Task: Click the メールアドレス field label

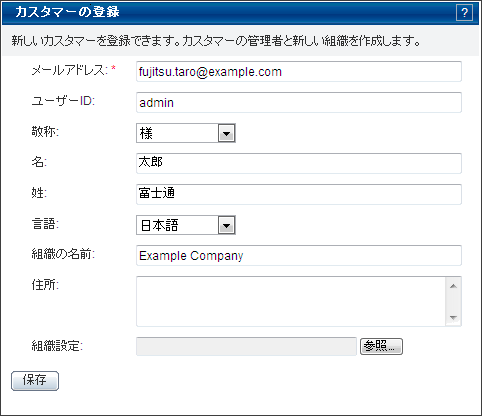Action: (x=70, y=70)
